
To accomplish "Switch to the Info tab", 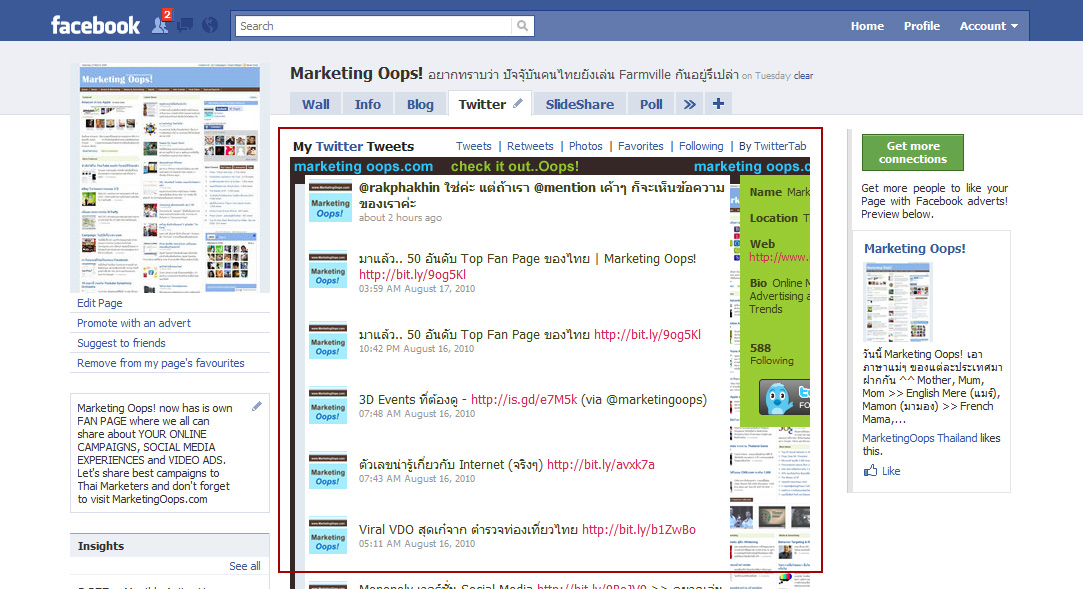I will [x=367, y=104].
